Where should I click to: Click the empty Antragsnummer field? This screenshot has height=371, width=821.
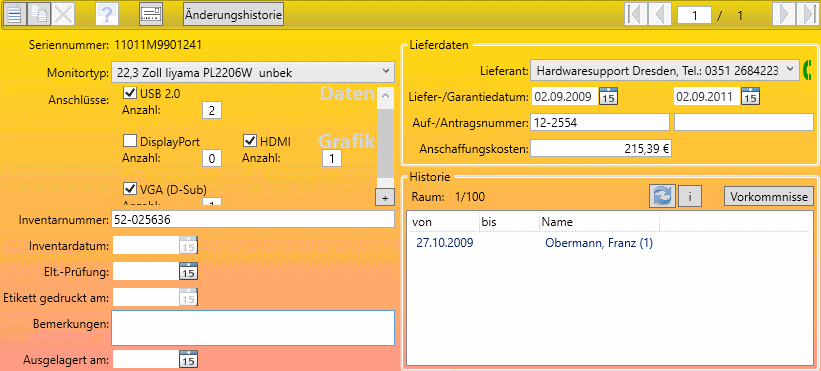[x=744, y=122]
